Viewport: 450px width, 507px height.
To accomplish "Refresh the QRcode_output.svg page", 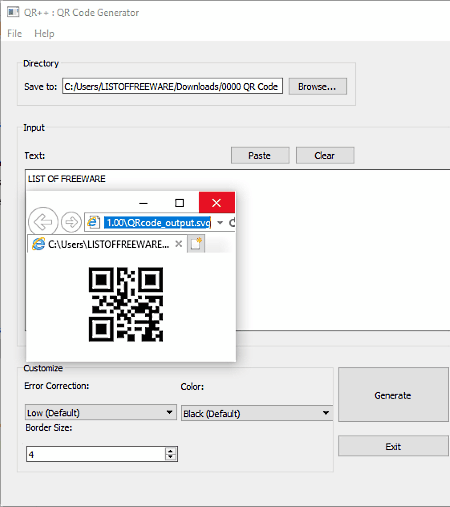I will point(232,222).
